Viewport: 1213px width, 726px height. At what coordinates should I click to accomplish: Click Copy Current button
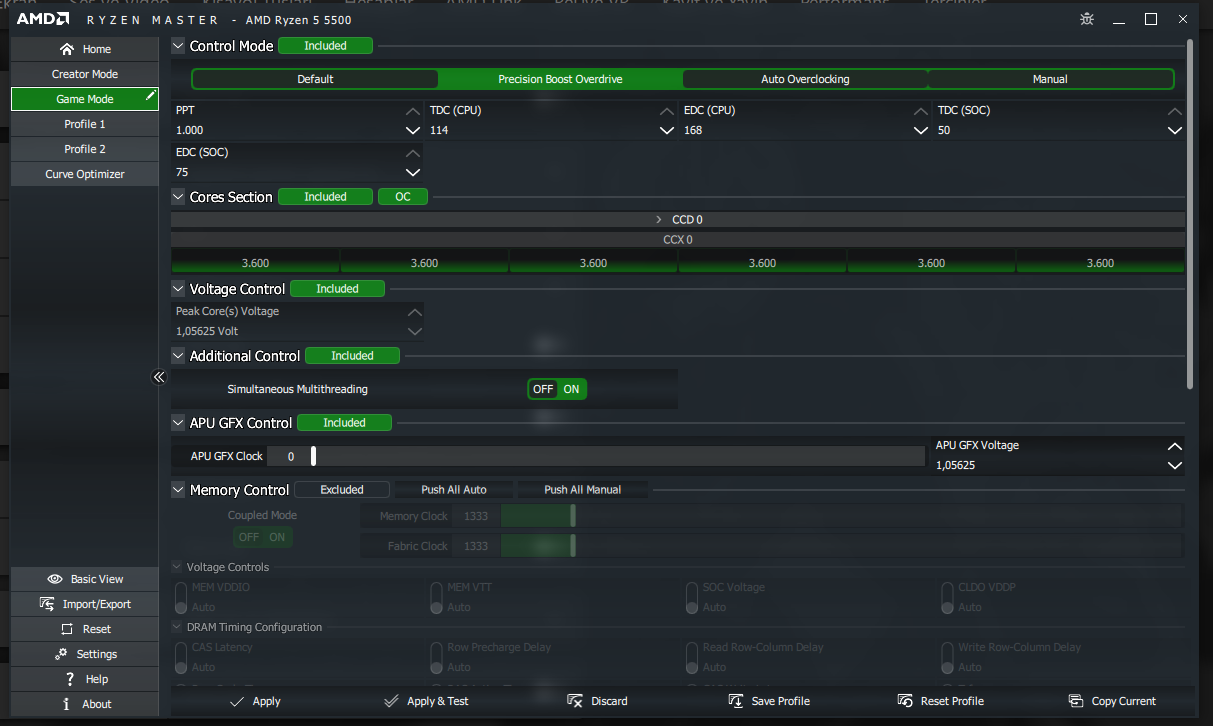click(1112, 701)
